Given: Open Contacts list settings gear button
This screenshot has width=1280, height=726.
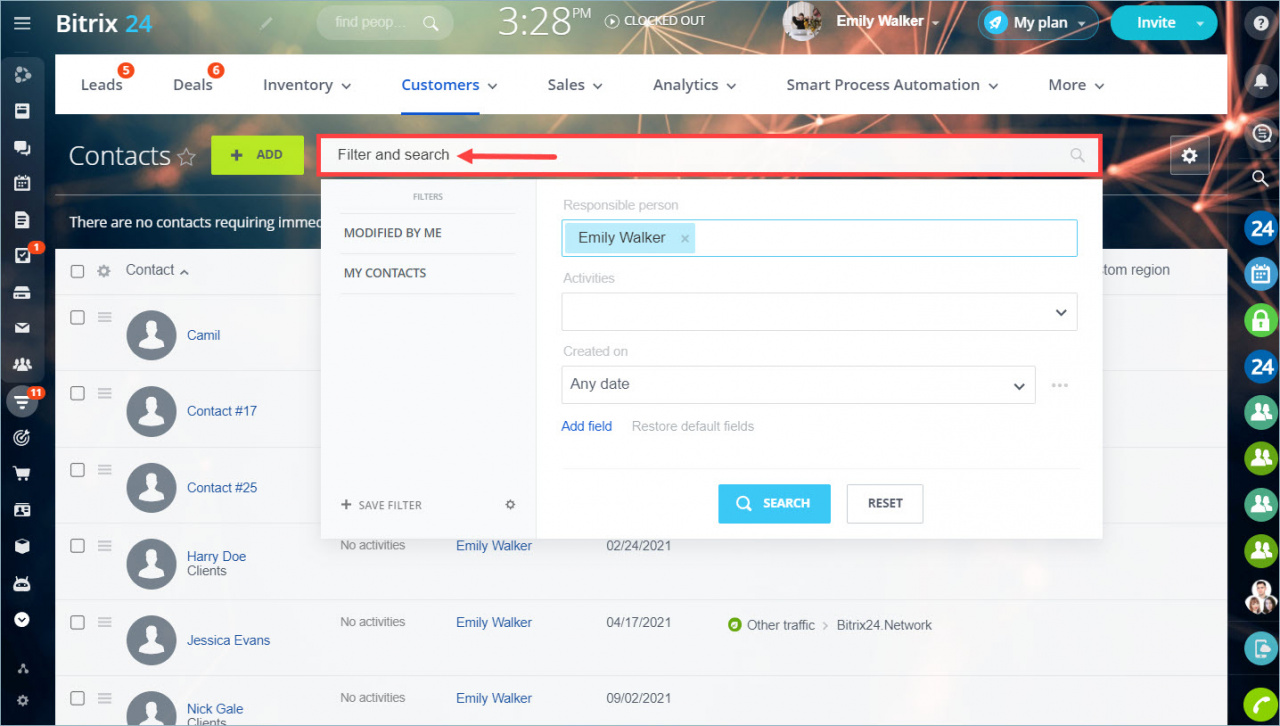Looking at the screenshot, I should [x=1189, y=155].
